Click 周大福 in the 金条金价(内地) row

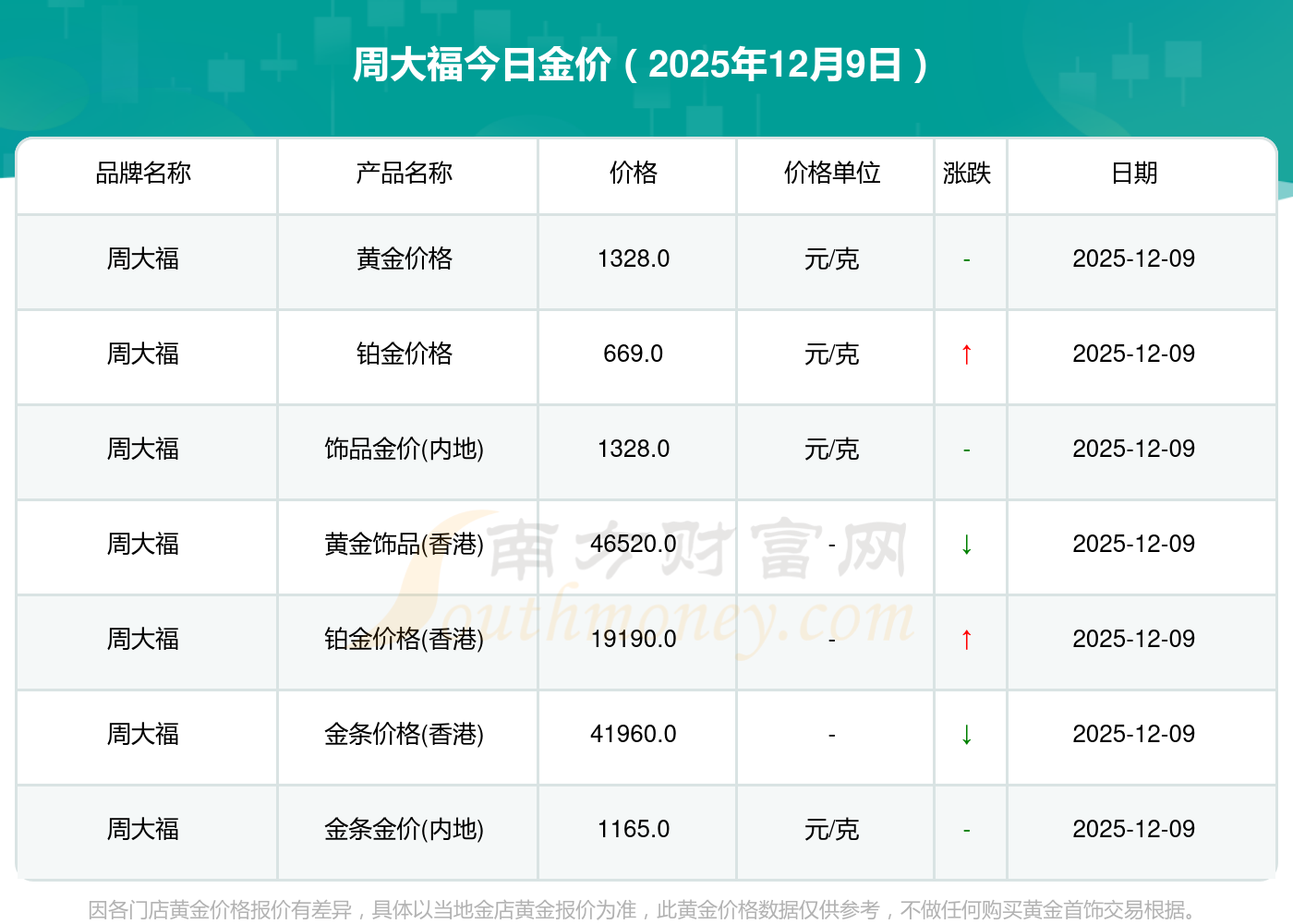click(x=143, y=829)
